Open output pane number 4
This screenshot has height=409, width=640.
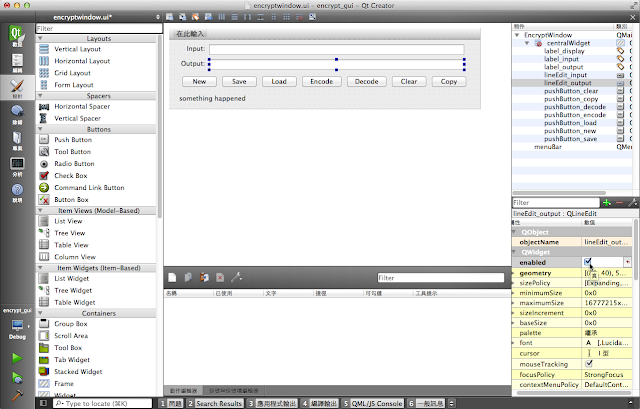point(320,403)
